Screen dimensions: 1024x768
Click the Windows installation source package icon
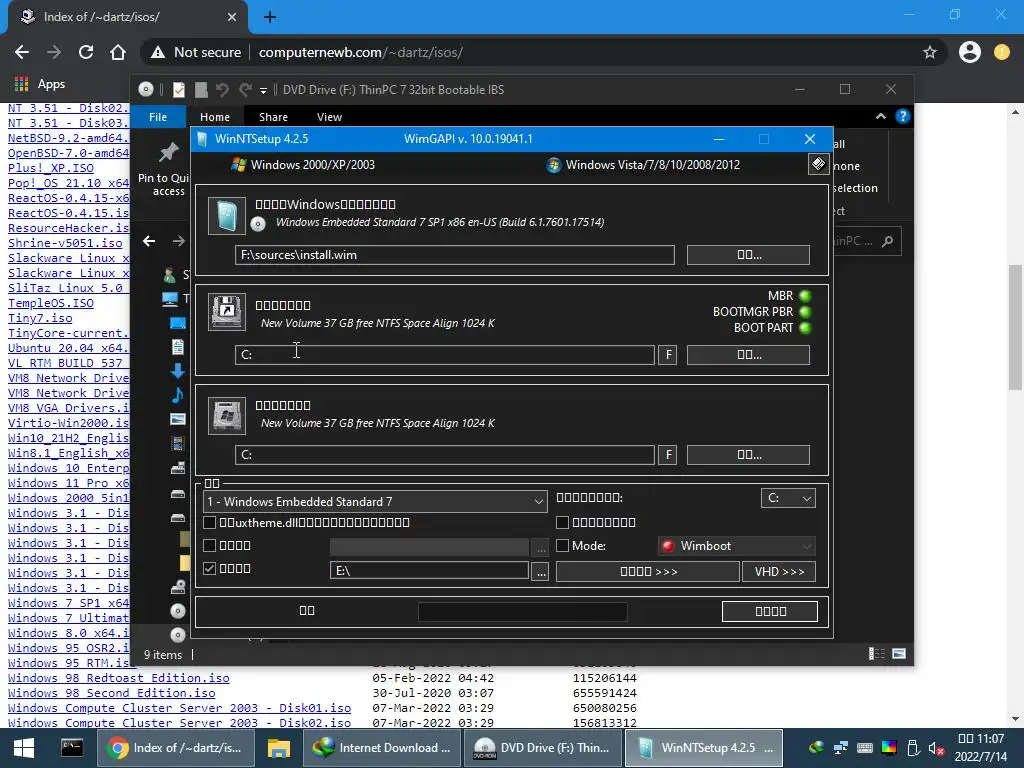[227, 216]
